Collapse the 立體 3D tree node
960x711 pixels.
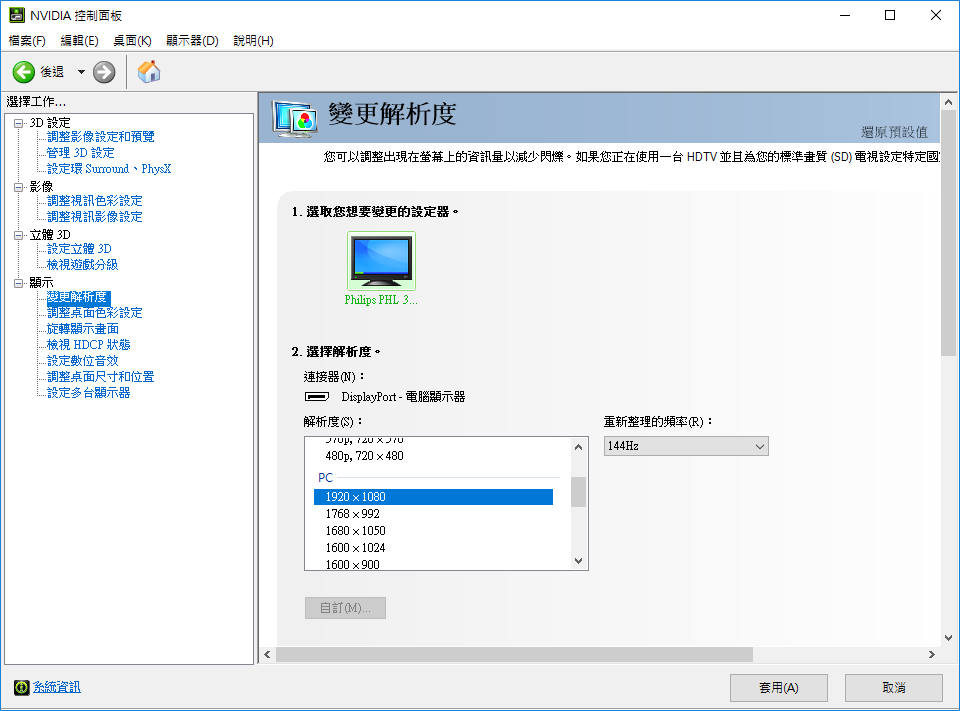click(x=18, y=235)
